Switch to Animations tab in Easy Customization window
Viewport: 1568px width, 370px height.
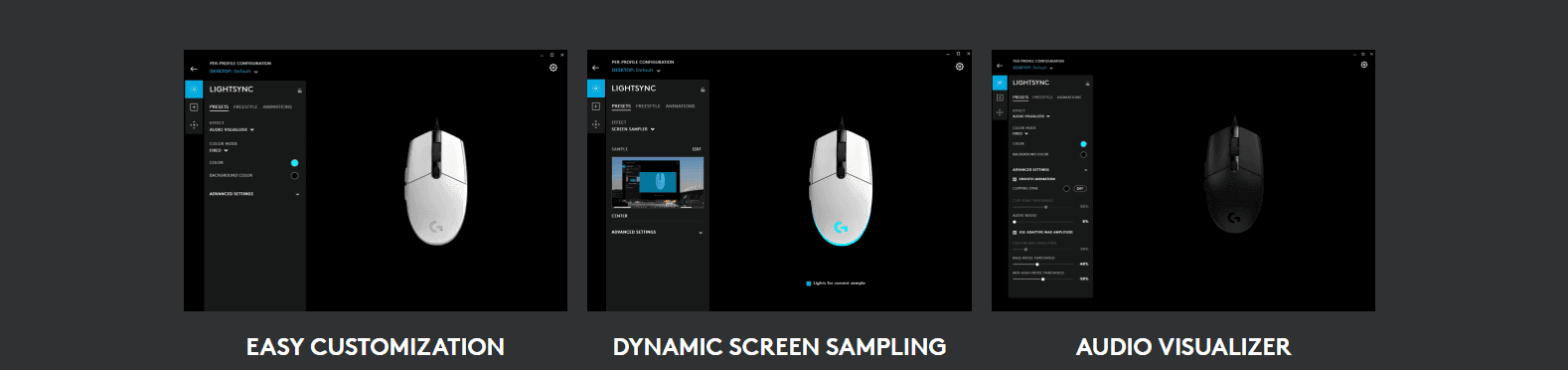pos(277,106)
